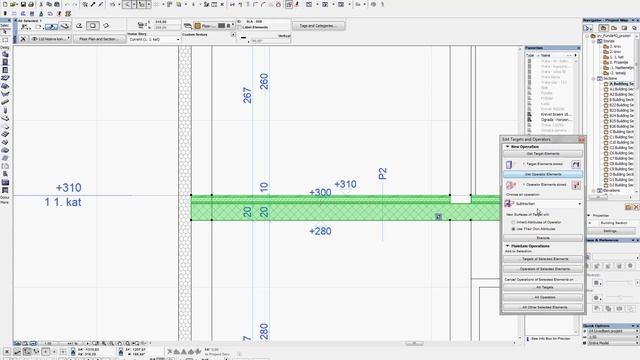640x360 pixels.
Task: Click the All Targets button
Action: coord(543,287)
